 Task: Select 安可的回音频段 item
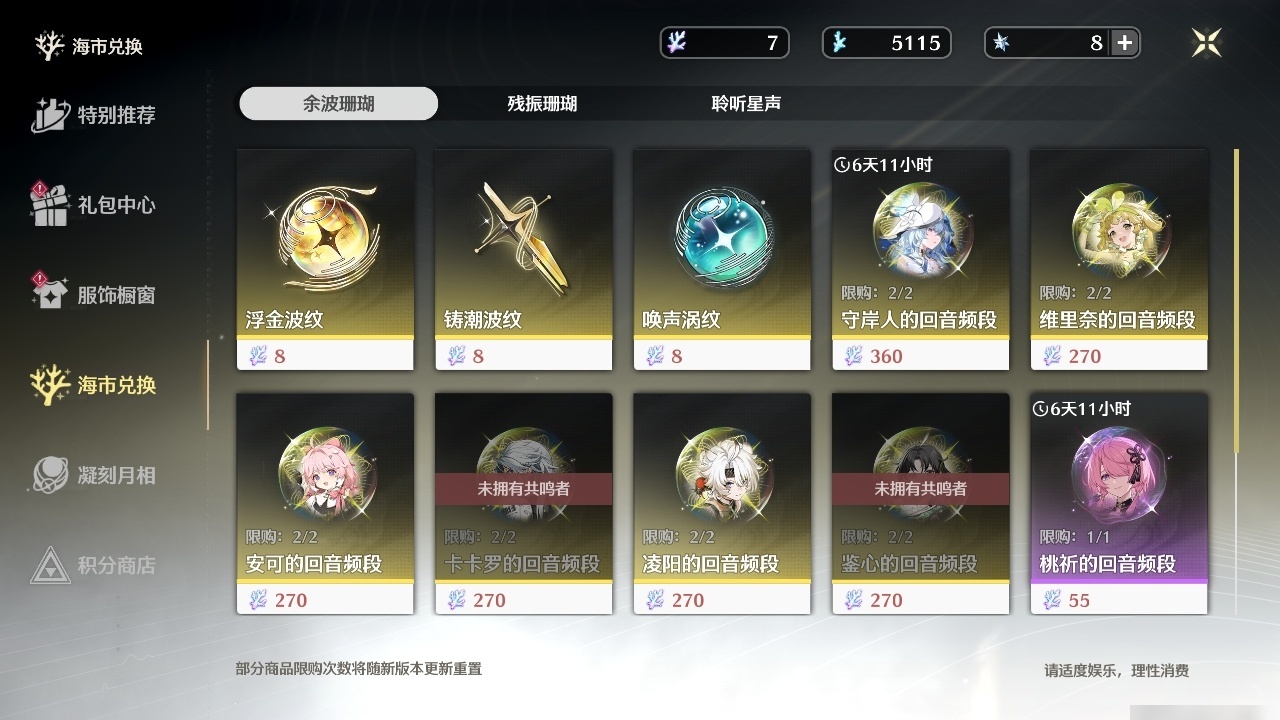[x=325, y=503]
